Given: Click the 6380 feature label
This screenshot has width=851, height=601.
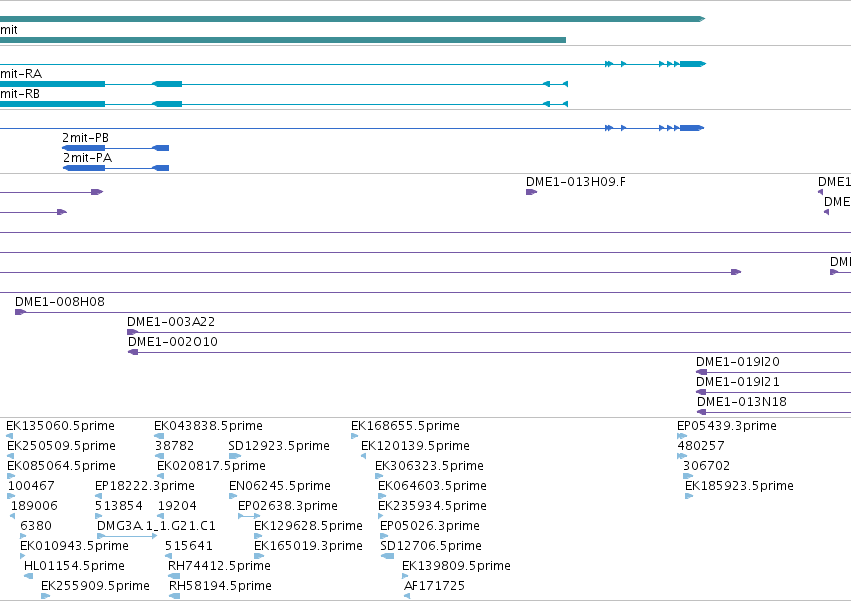Looking at the screenshot, I should pyautogui.click(x=36, y=526).
